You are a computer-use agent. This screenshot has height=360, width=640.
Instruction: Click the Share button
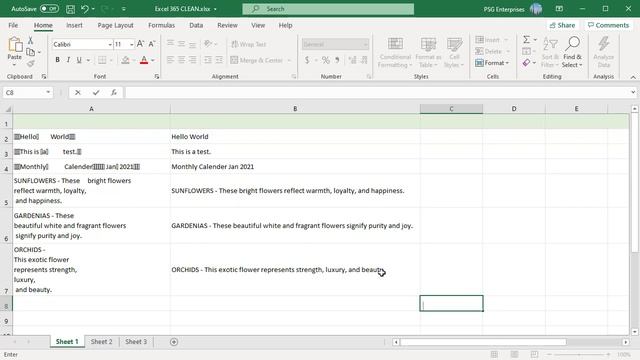[x=562, y=25]
